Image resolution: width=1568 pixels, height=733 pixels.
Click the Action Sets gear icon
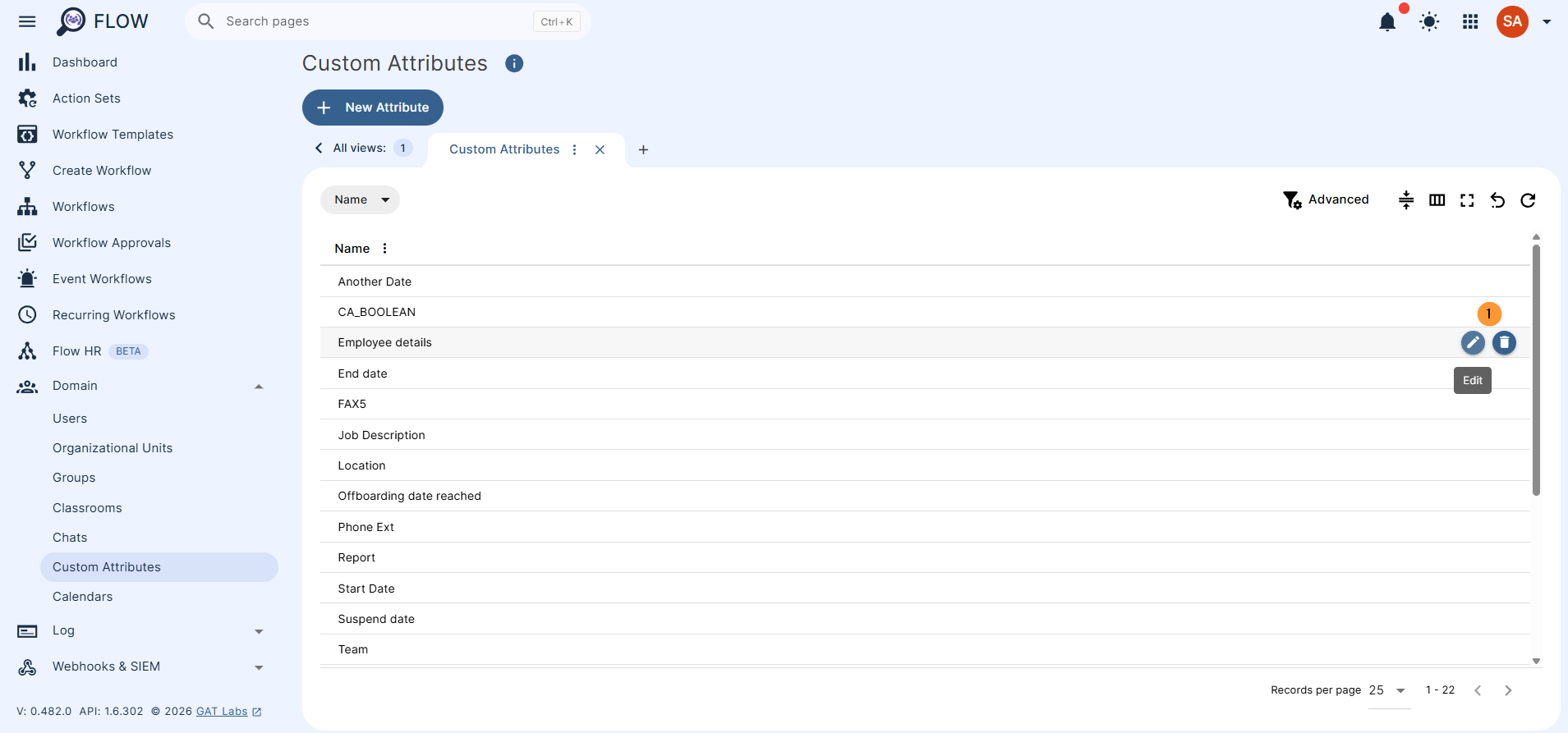click(27, 98)
